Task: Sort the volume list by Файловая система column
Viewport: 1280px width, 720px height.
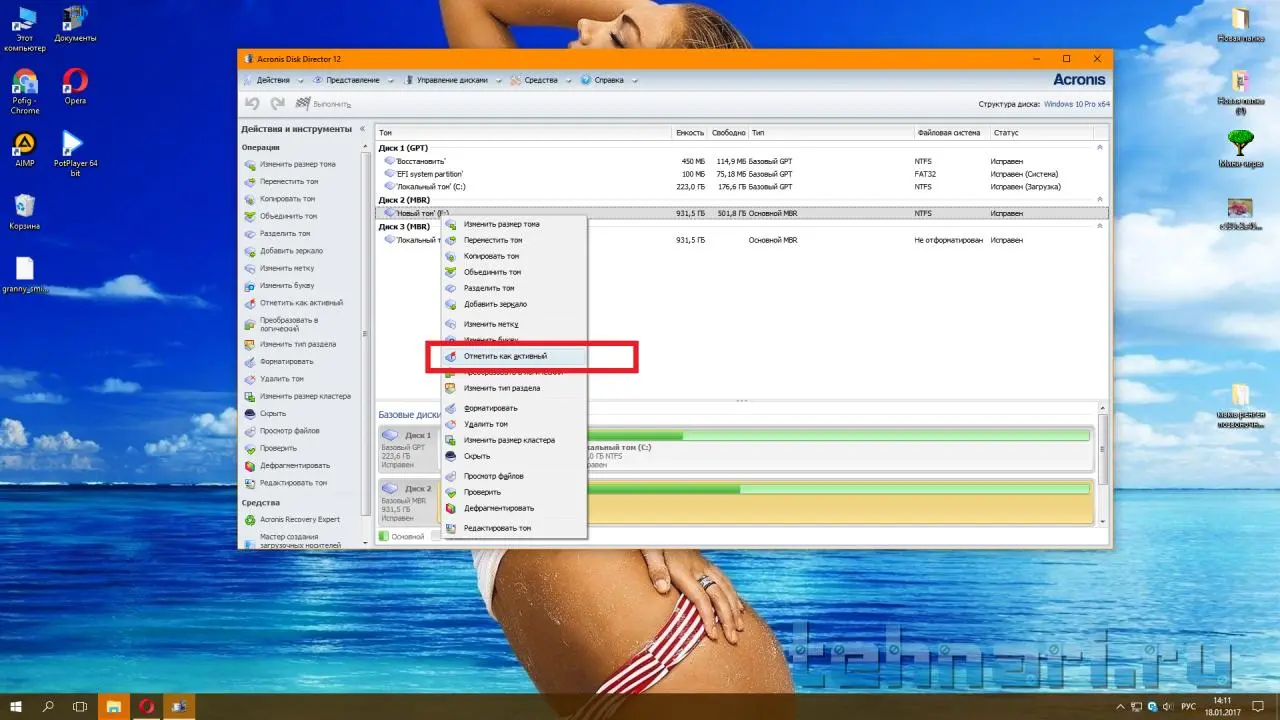Action: pos(950,133)
